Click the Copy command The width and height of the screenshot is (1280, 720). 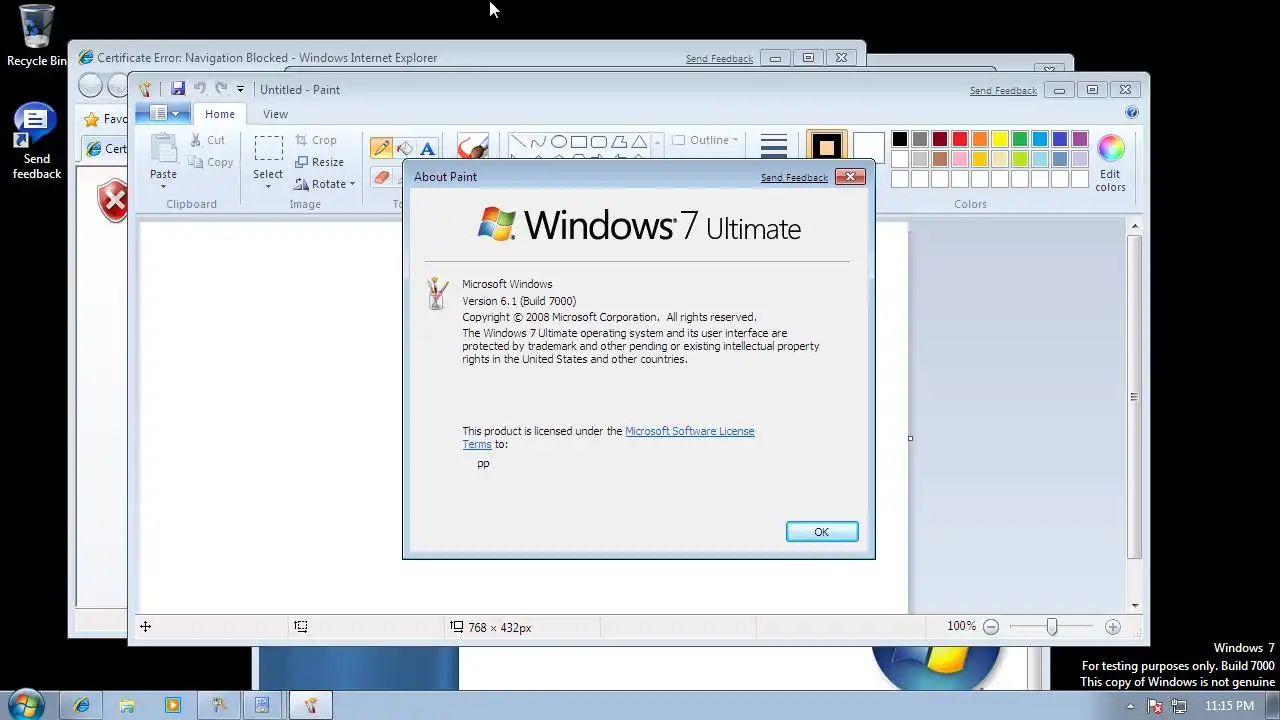210,162
